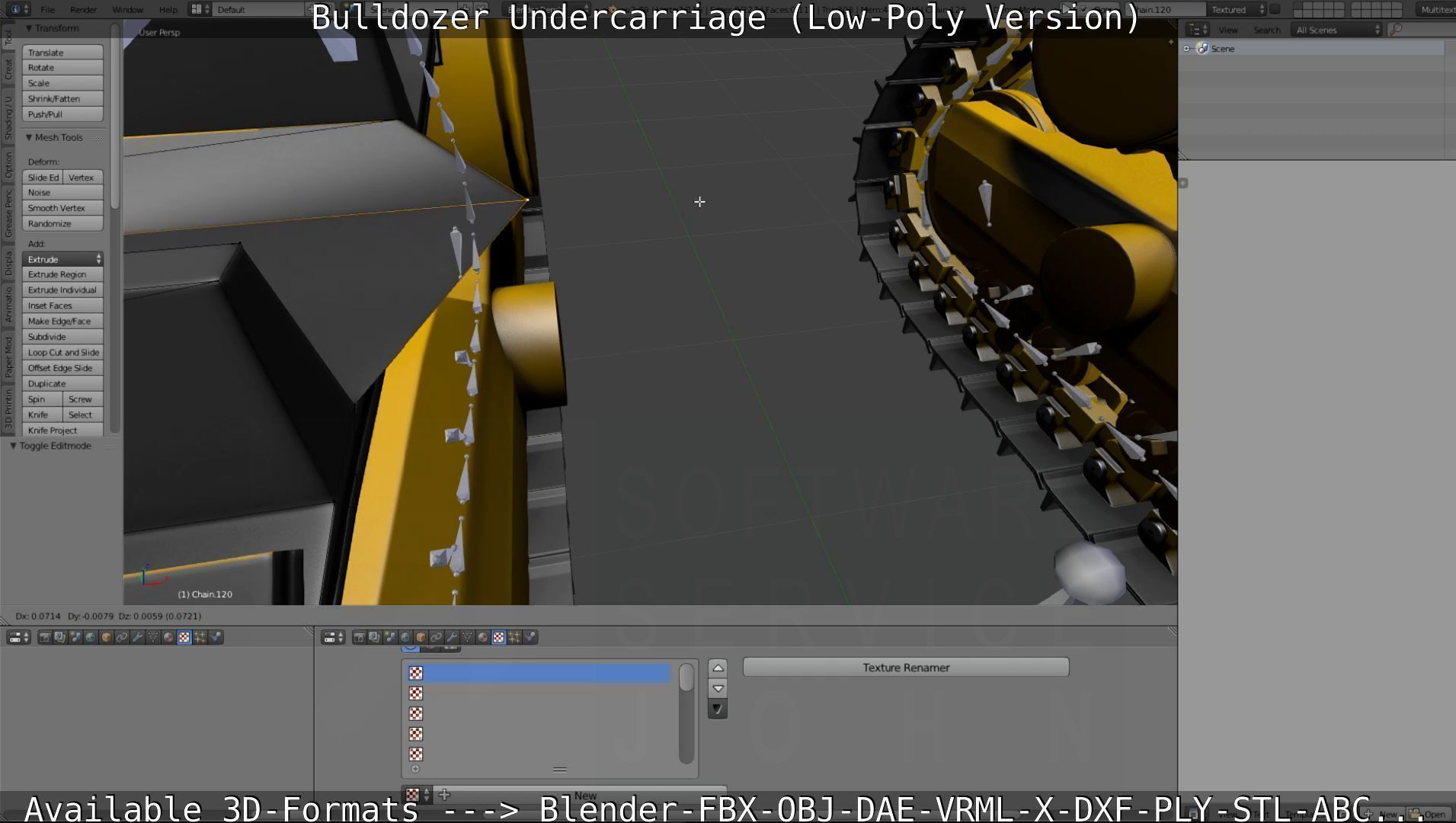The width and height of the screenshot is (1456, 823).
Task: Add a new texture with plus icon
Action: (445, 795)
